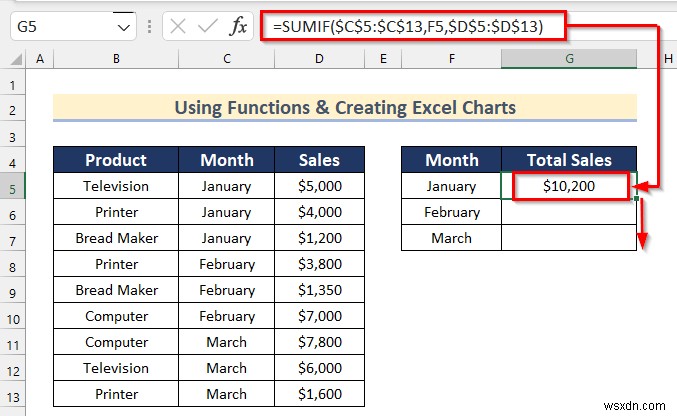Image resolution: width=677 pixels, height=416 pixels.
Task: Click the Product header cell
Action: point(116,160)
